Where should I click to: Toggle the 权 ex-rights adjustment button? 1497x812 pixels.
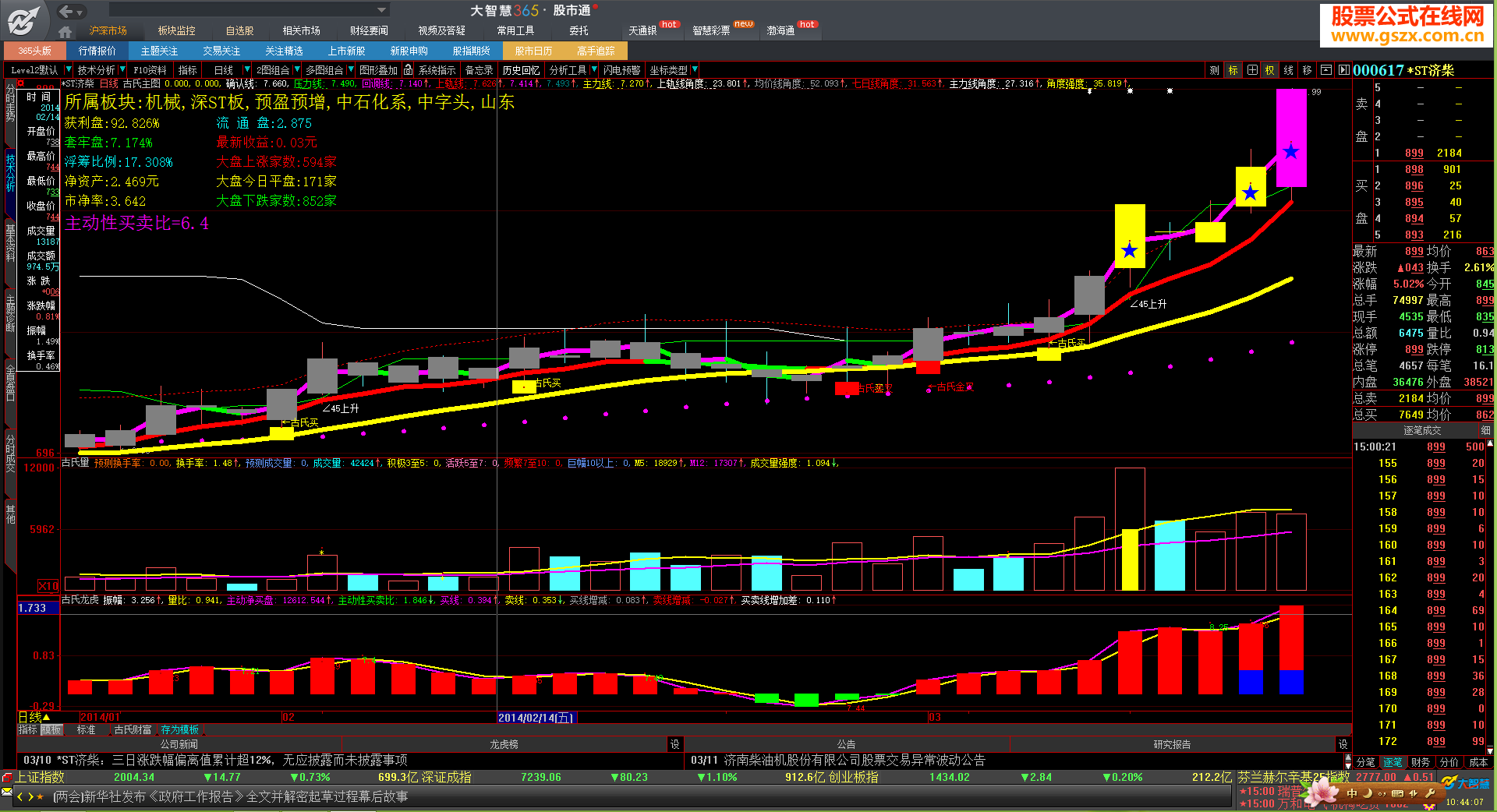coord(1269,70)
